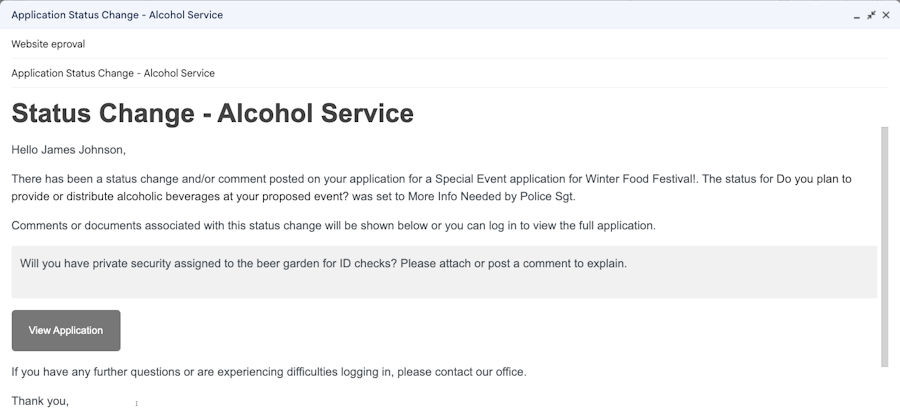Viewport: 900px width, 416px height.
Task: Click the 'Hello James Johnson,' greeting line
Action: click(69, 150)
